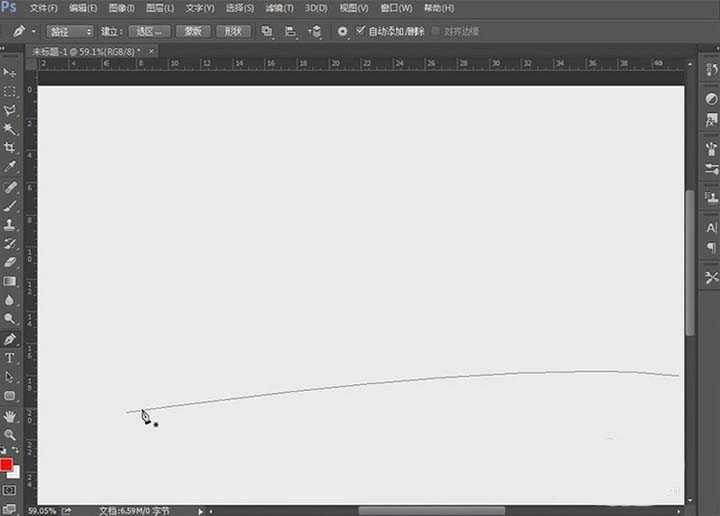
Task: Open the Character panel icon
Action: tap(711, 228)
